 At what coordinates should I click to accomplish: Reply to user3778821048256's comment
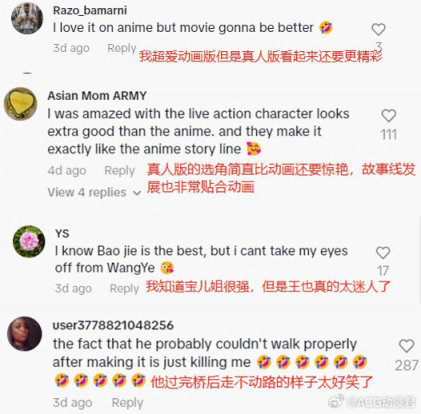127,403
